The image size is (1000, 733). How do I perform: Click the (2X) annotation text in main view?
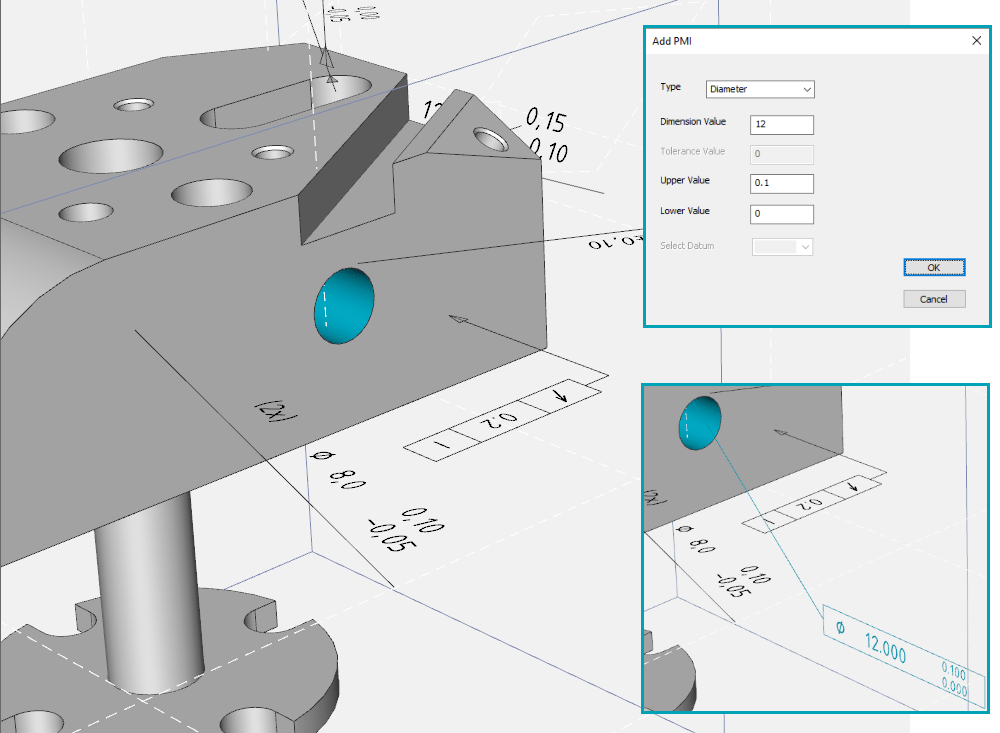[270, 416]
